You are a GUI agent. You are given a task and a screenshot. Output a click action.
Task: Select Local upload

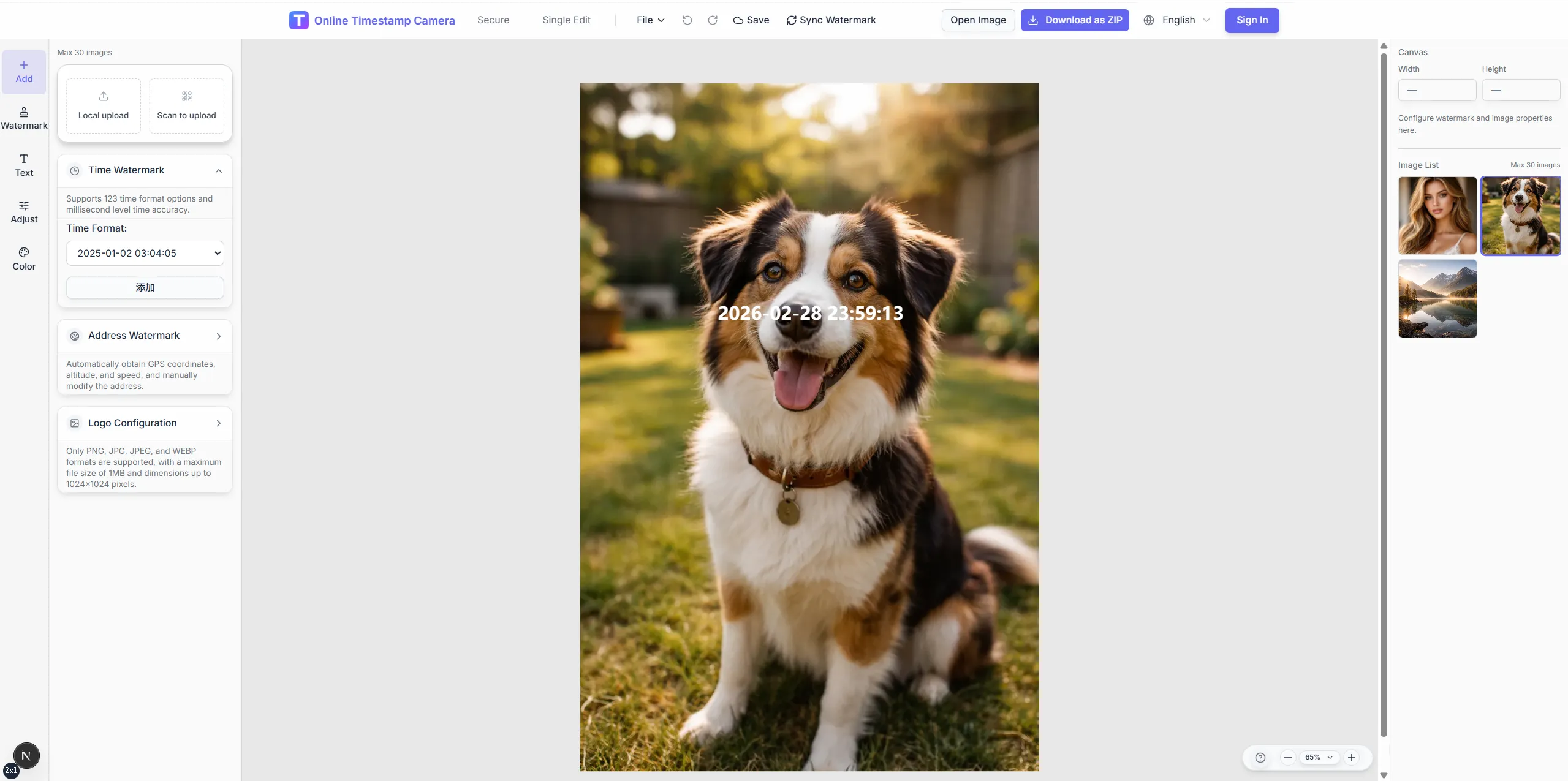103,105
